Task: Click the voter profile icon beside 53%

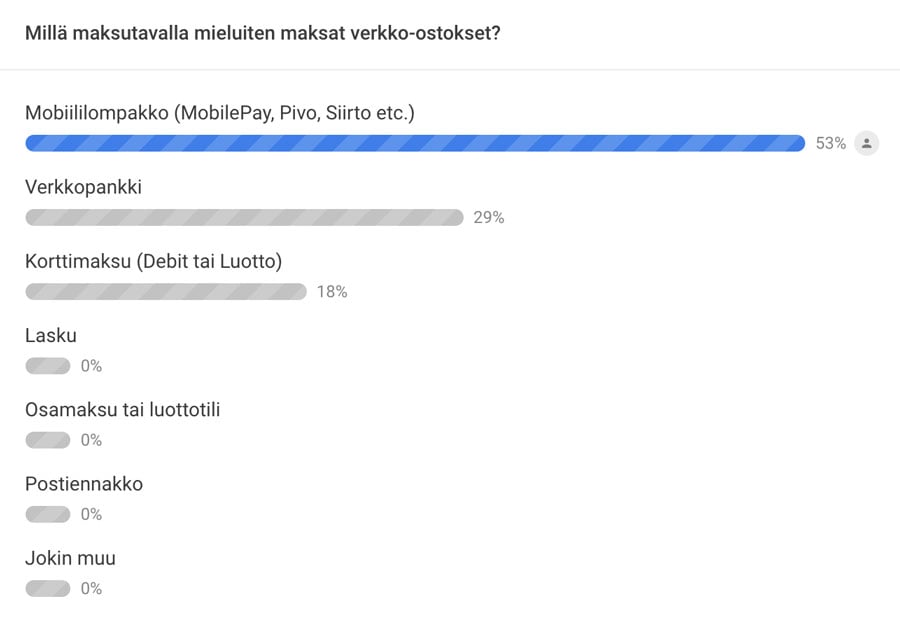Action: tap(866, 143)
